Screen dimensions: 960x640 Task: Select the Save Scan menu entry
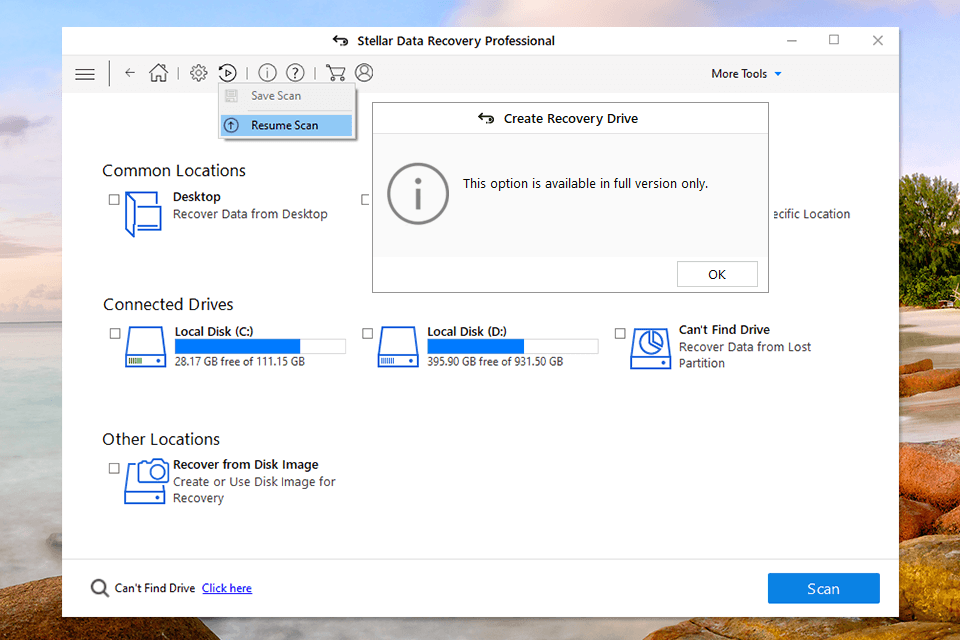[x=276, y=96]
